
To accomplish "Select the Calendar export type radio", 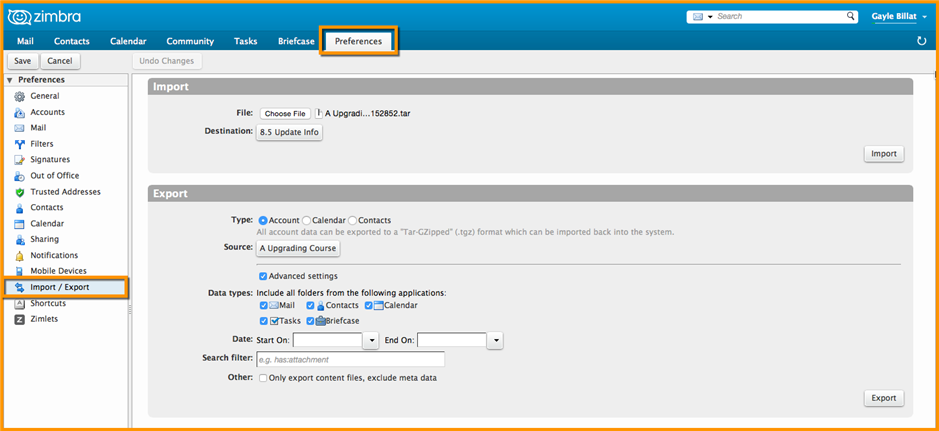I will [x=307, y=221].
